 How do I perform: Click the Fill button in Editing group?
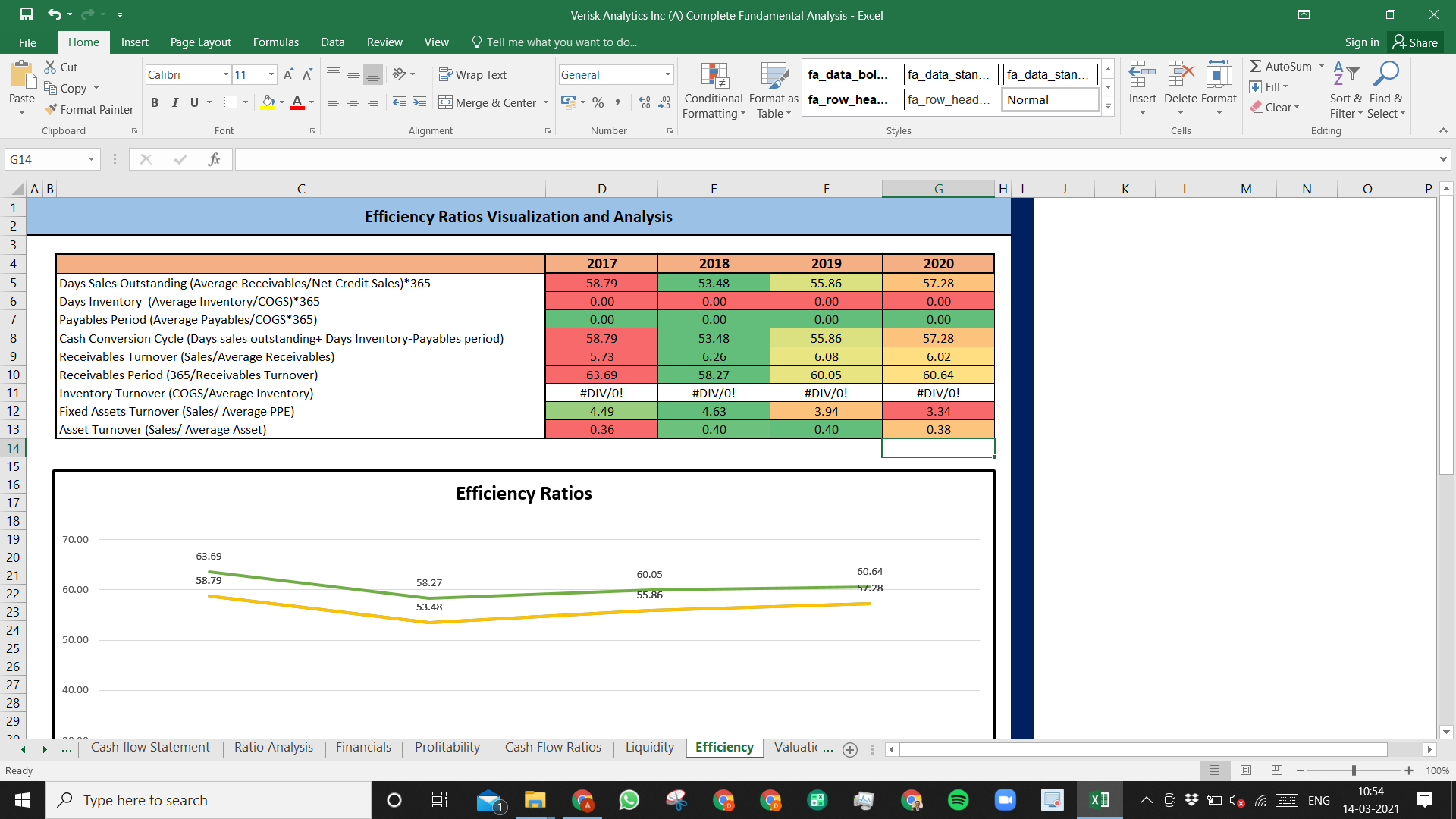click(x=1269, y=87)
